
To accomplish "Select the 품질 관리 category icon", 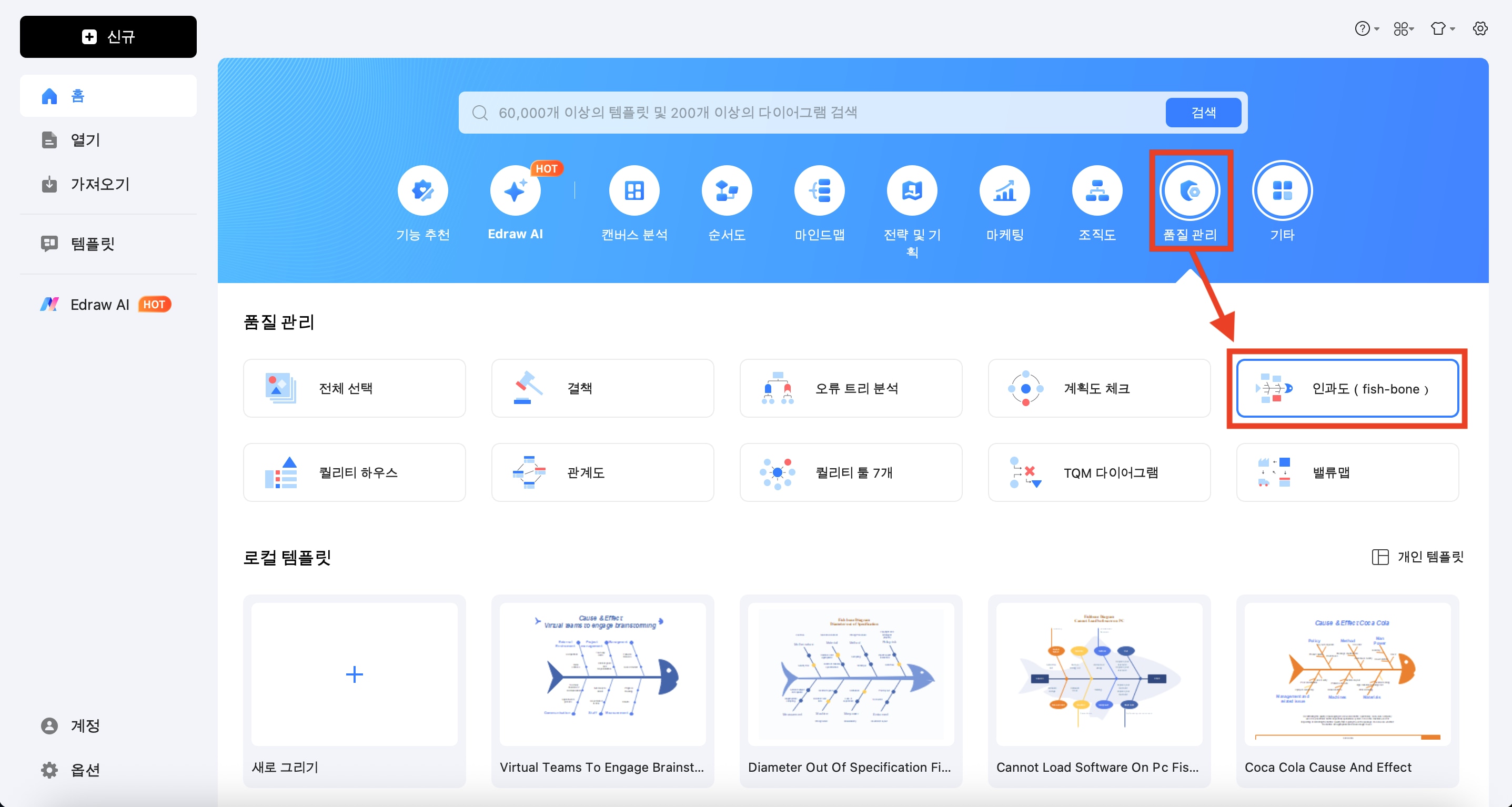I will pyautogui.click(x=1190, y=191).
